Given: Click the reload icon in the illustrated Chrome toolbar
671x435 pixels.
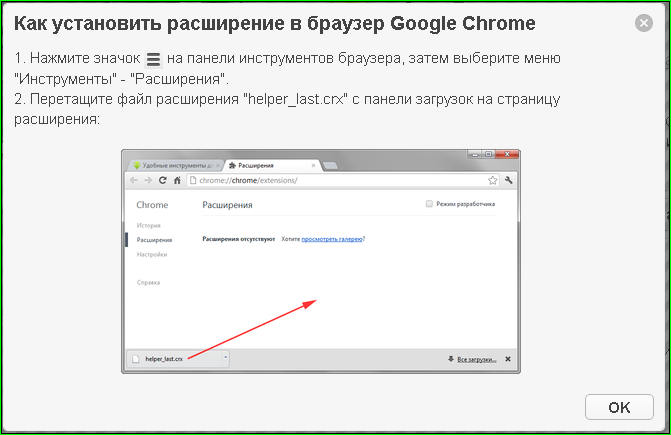Looking at the screenshot, I should pyautogui.click(x=163, y=181).
